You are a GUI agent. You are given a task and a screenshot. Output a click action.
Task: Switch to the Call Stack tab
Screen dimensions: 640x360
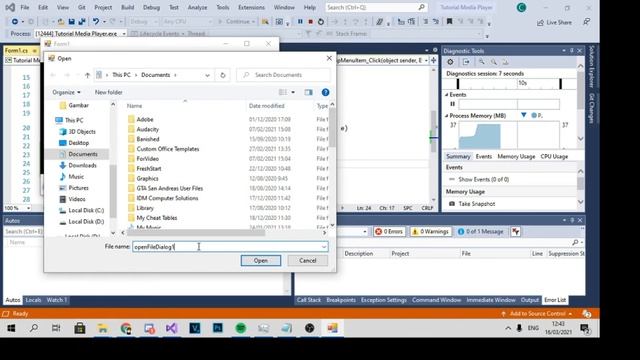click(309, 300)
